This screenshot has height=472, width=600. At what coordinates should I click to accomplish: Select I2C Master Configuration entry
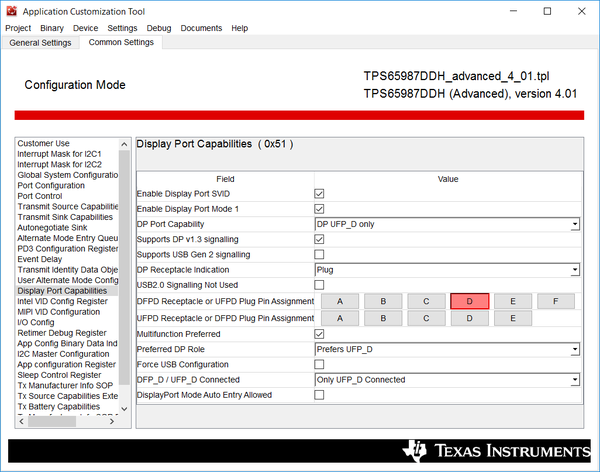click(x=63, y=354)
